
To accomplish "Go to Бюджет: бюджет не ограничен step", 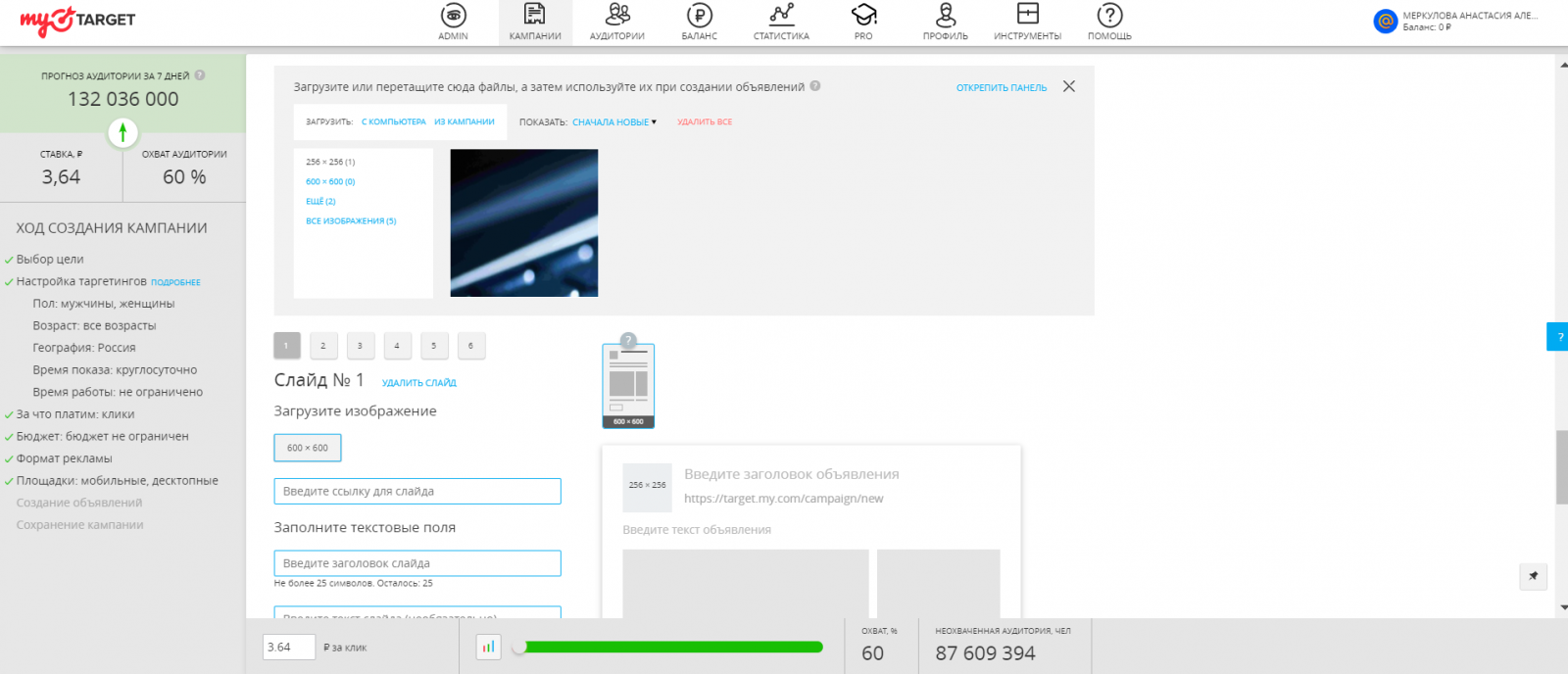I will pyautogui.click(x=102, y=437).
